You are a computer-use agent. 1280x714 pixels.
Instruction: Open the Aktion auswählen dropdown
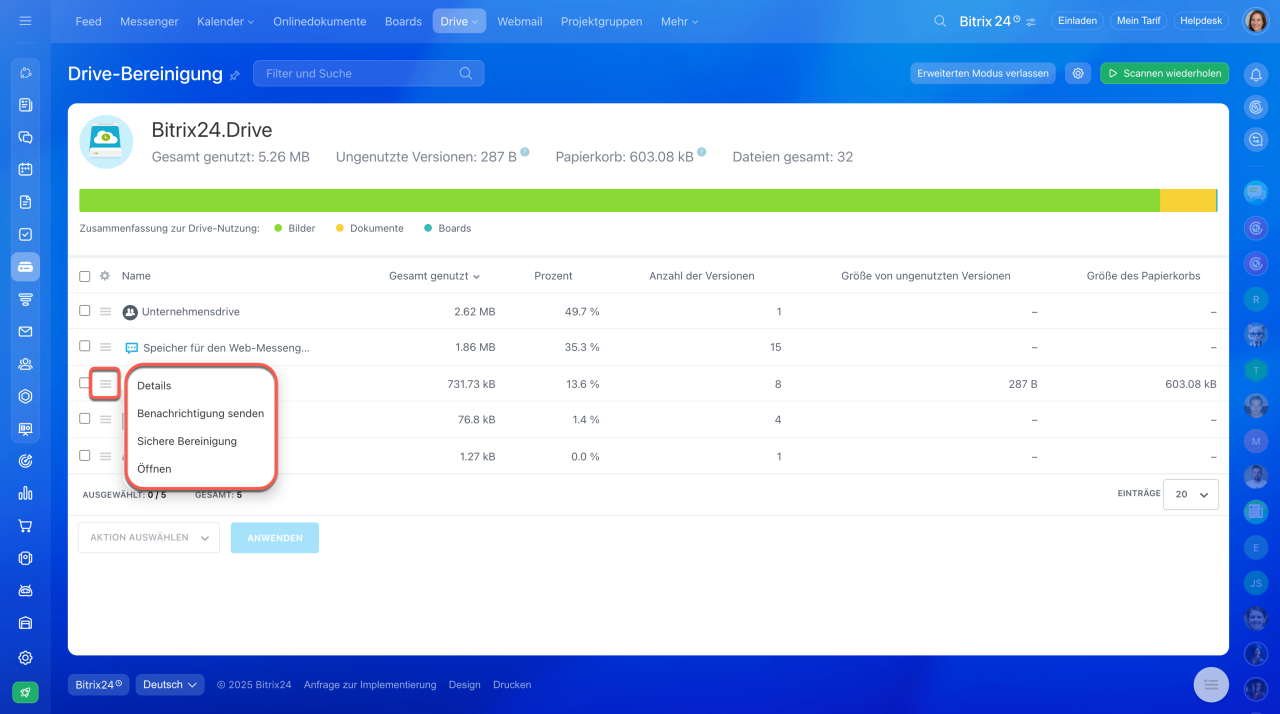tap(149, 538)
